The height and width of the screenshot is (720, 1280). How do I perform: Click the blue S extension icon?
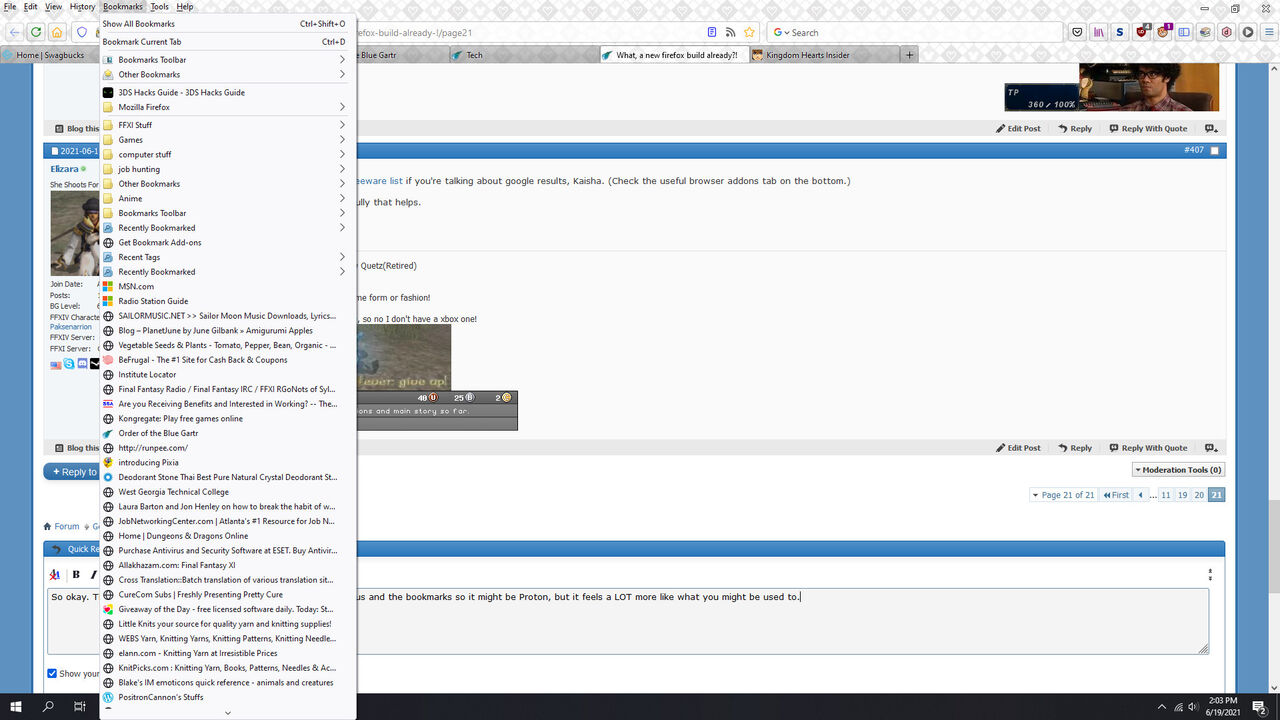(1120, 32)
